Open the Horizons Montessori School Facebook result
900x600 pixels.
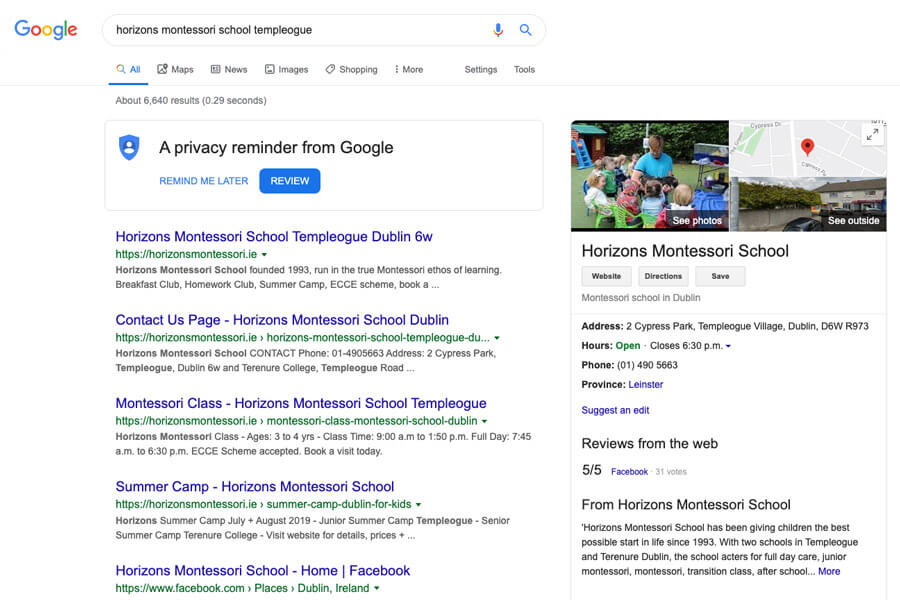coord(263,571)
